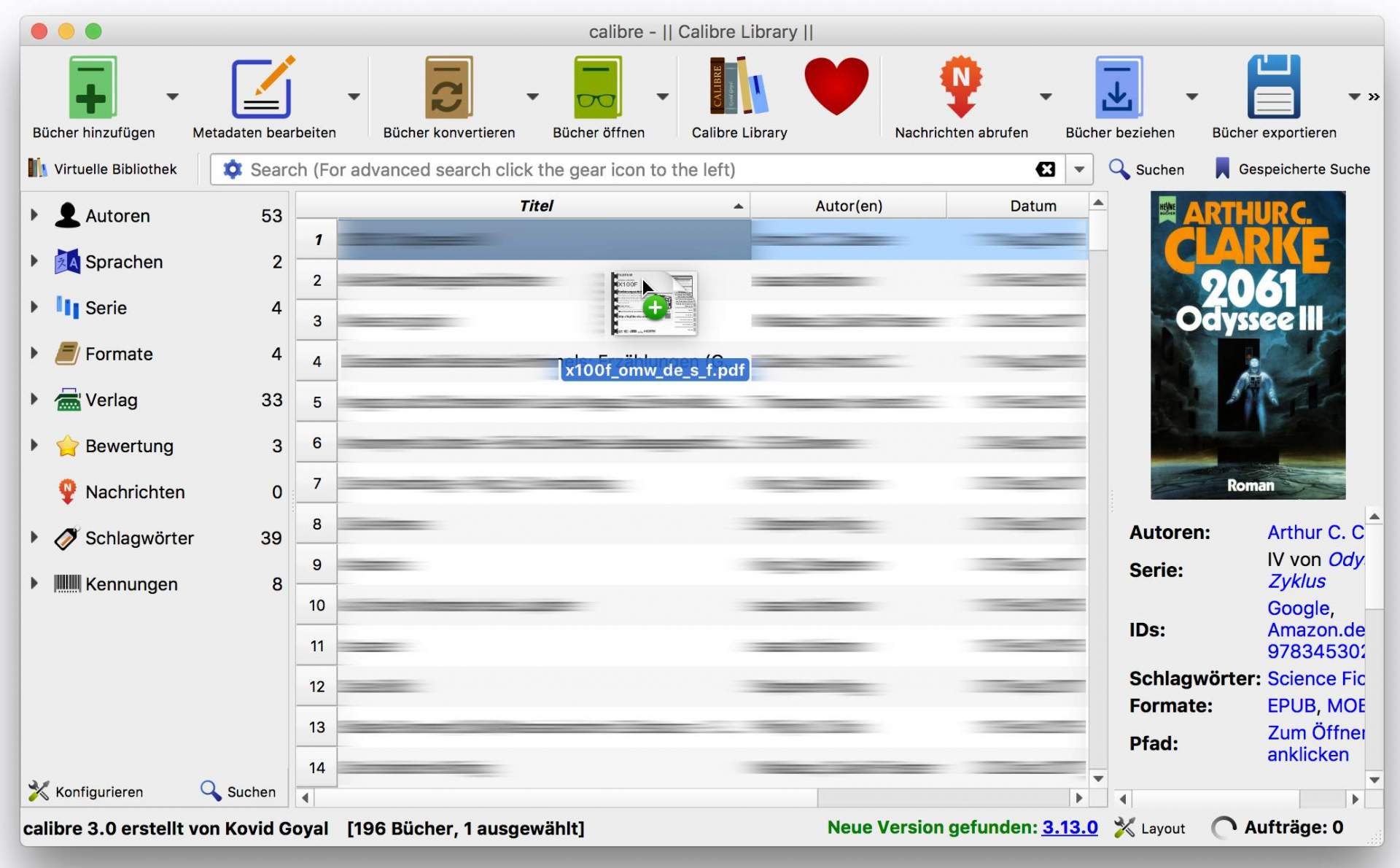Click the Bücher exportieren floppy icon
The height and width of the screenshot is (868, 1400).
[x=1273, y=87]
